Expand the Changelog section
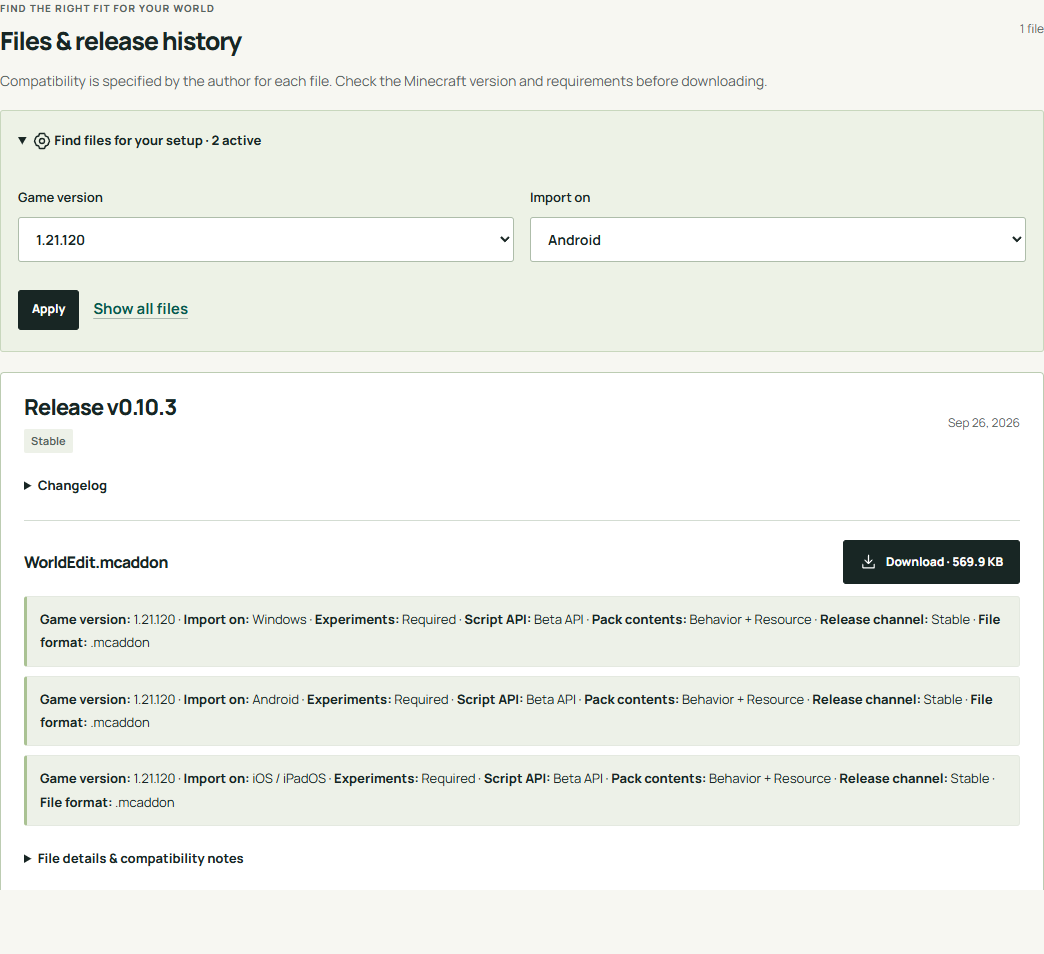The width and height of the screenshot is (1044, 954). click(x=65, y=485)
